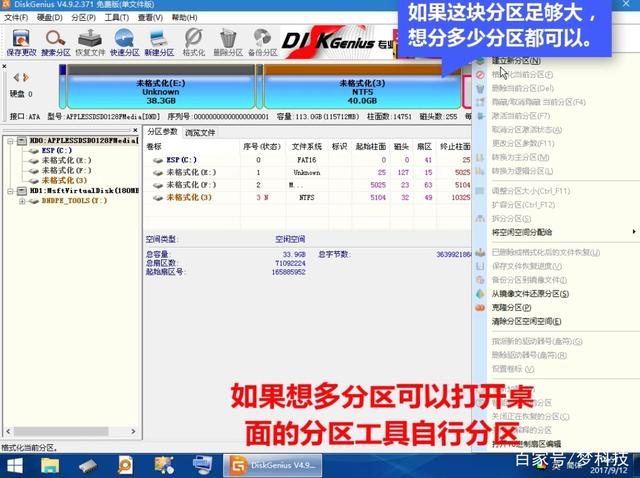Open the 快速分区 (Quick Partition) tool
Viewport: 640px width, 478px height.
click(x=124, y=42)
